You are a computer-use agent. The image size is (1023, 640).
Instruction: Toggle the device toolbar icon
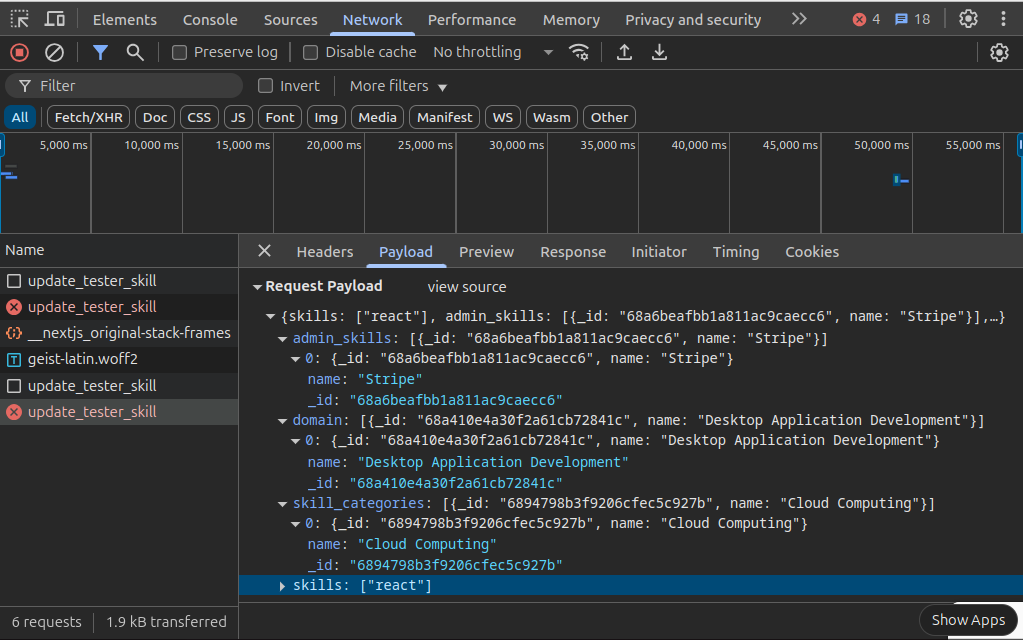[x=55, y=19]
